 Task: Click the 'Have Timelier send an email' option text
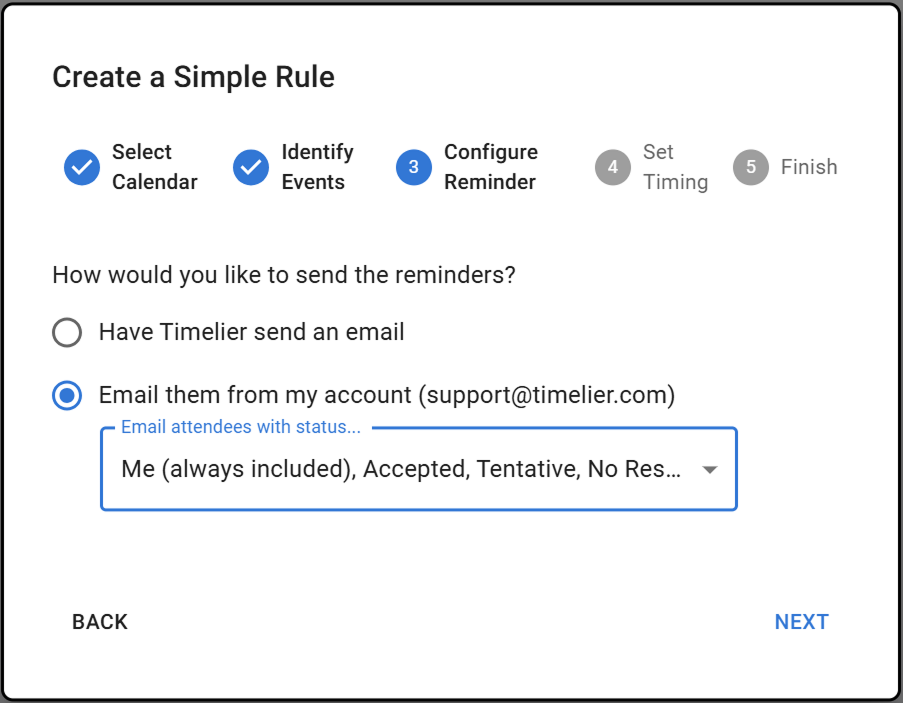click(x=251, y=332)
